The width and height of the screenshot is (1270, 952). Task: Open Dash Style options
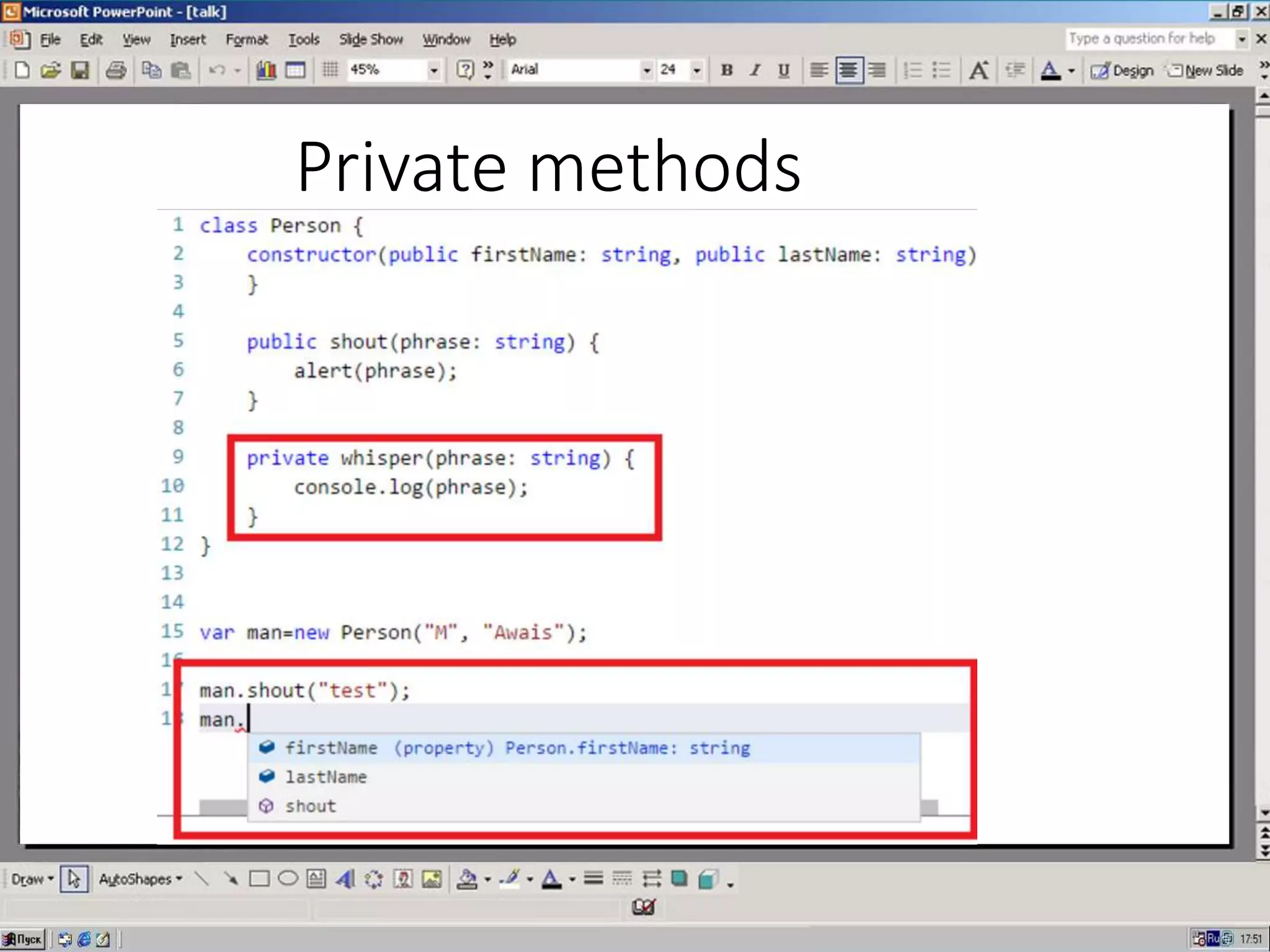[x=622, y=879]
